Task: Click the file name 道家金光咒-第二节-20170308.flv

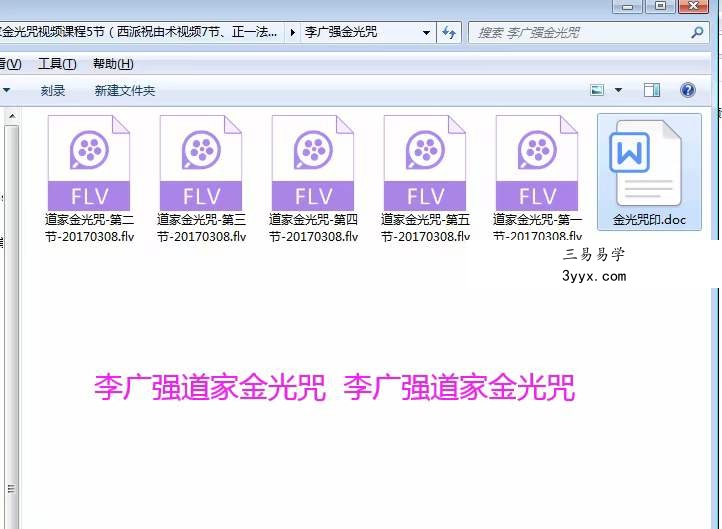Action: [x=89, y=228]
